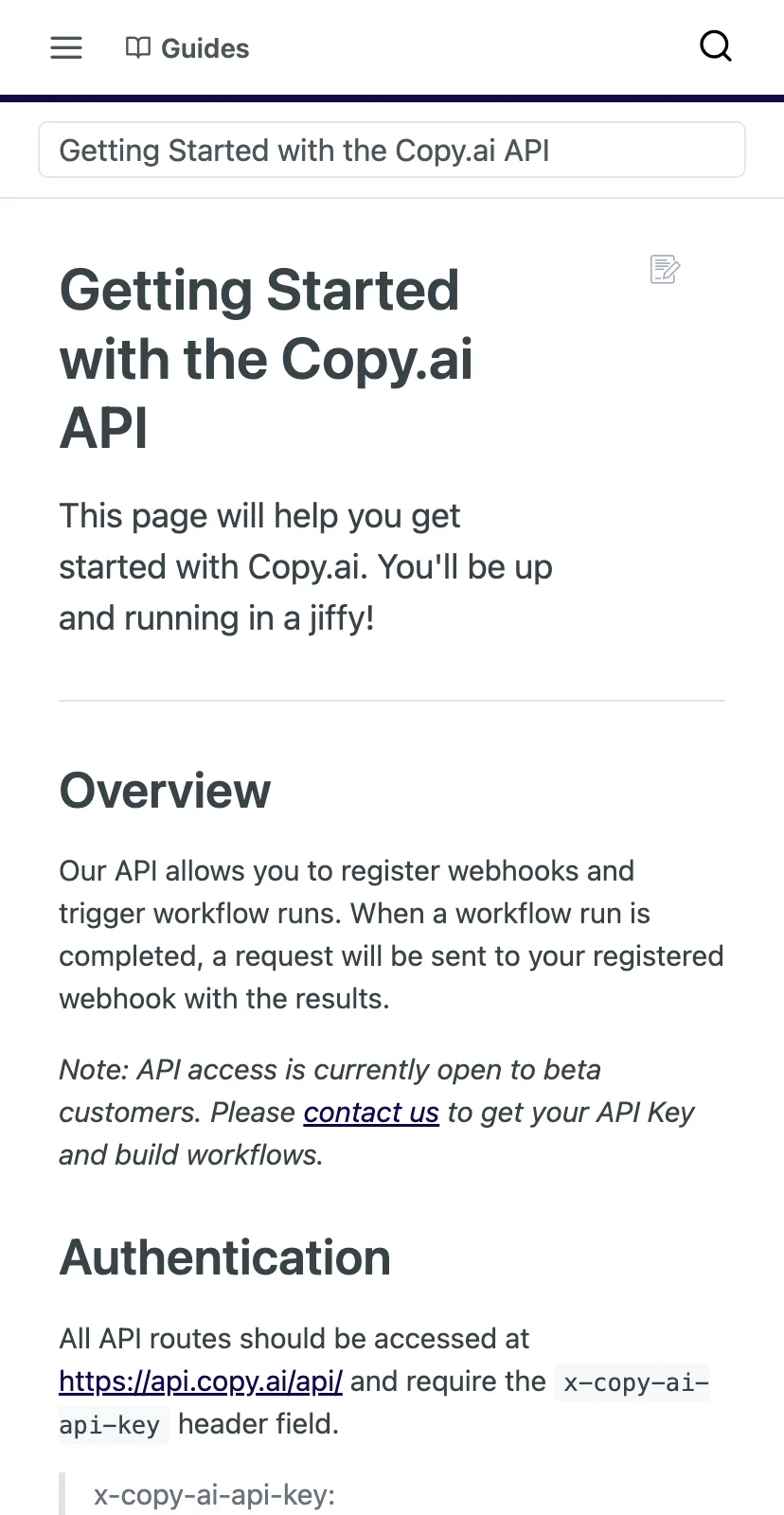Open search with the magnifier icon
Image resolution: width=784 pixels, height=1515 pixels.
[716, 45]
